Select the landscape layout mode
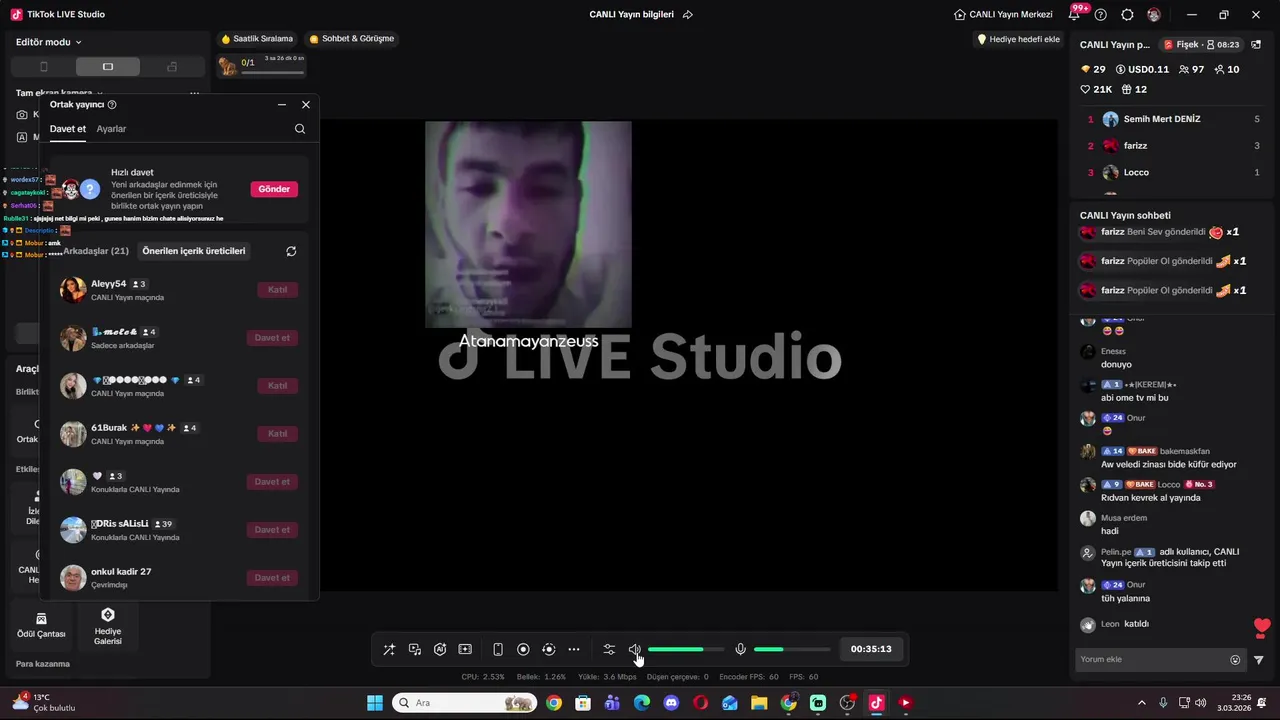This screenshot has height=720, width=1280. [x=108, y=66]
